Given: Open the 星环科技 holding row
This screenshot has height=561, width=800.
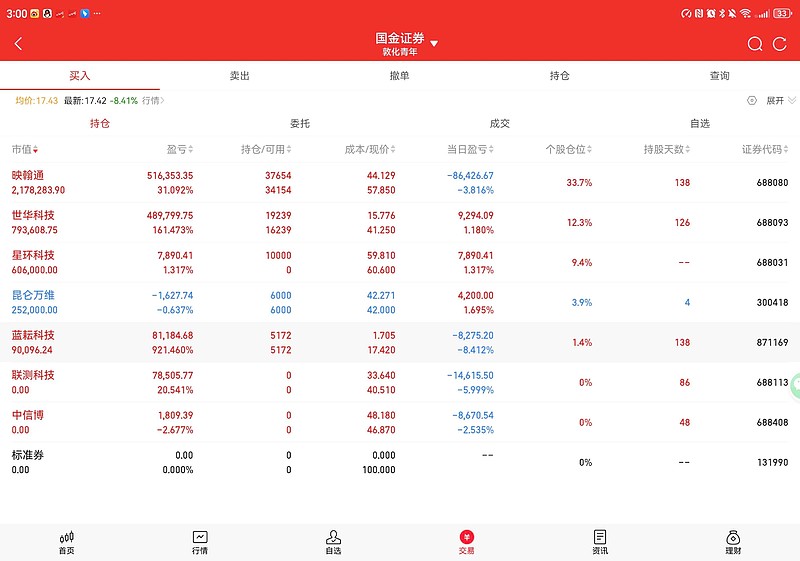Looking at the screenshot, I should (400, 263).
